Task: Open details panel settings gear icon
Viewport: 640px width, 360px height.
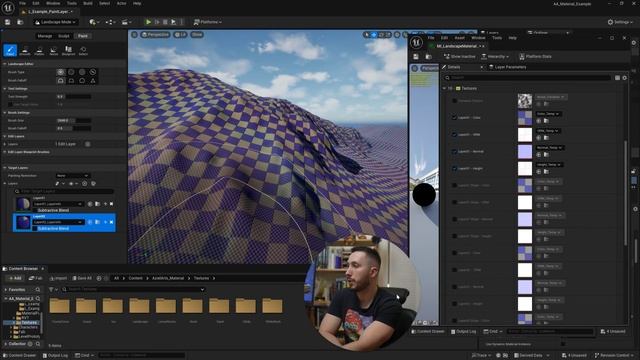Action: [624, 78]
